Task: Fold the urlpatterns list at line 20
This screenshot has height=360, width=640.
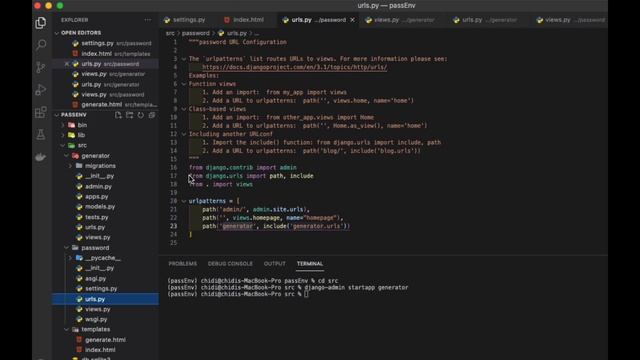Action: click(184, 201)
